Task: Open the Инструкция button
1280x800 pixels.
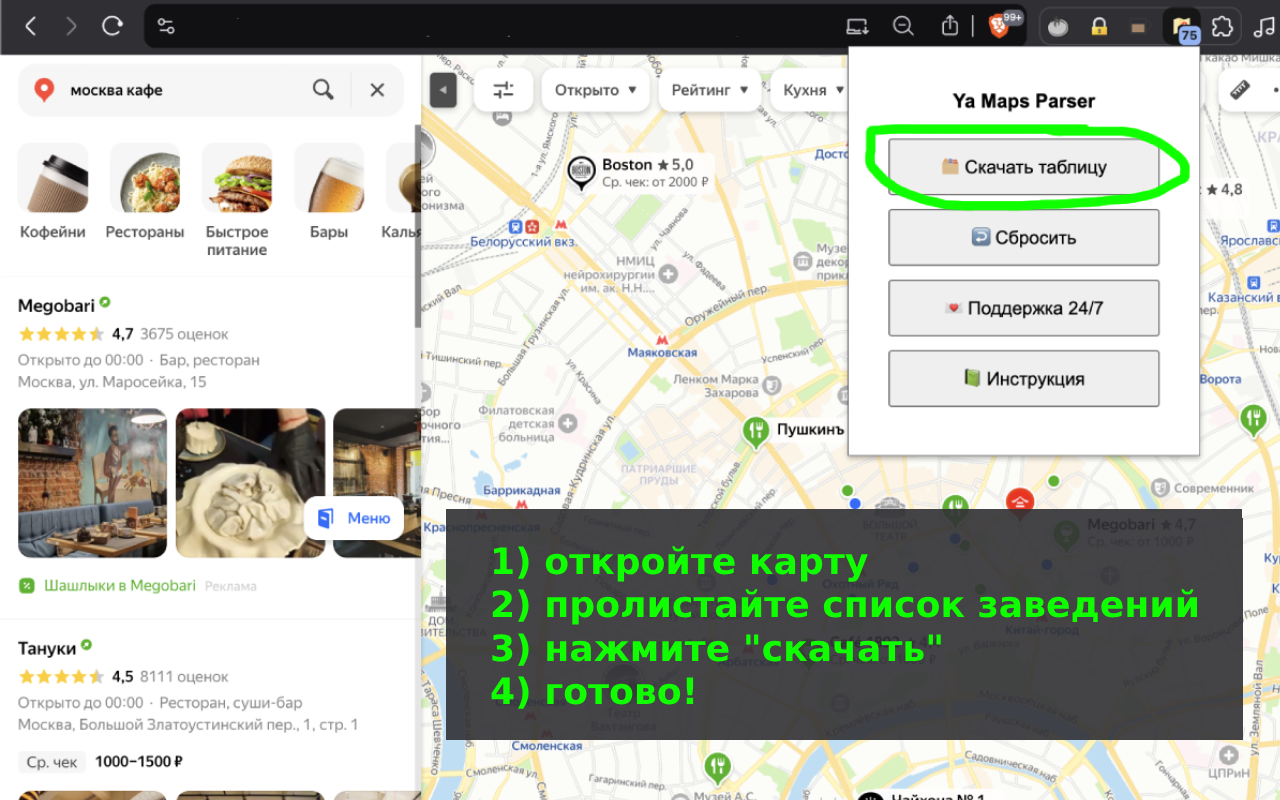Action: tap(1023, 379)
